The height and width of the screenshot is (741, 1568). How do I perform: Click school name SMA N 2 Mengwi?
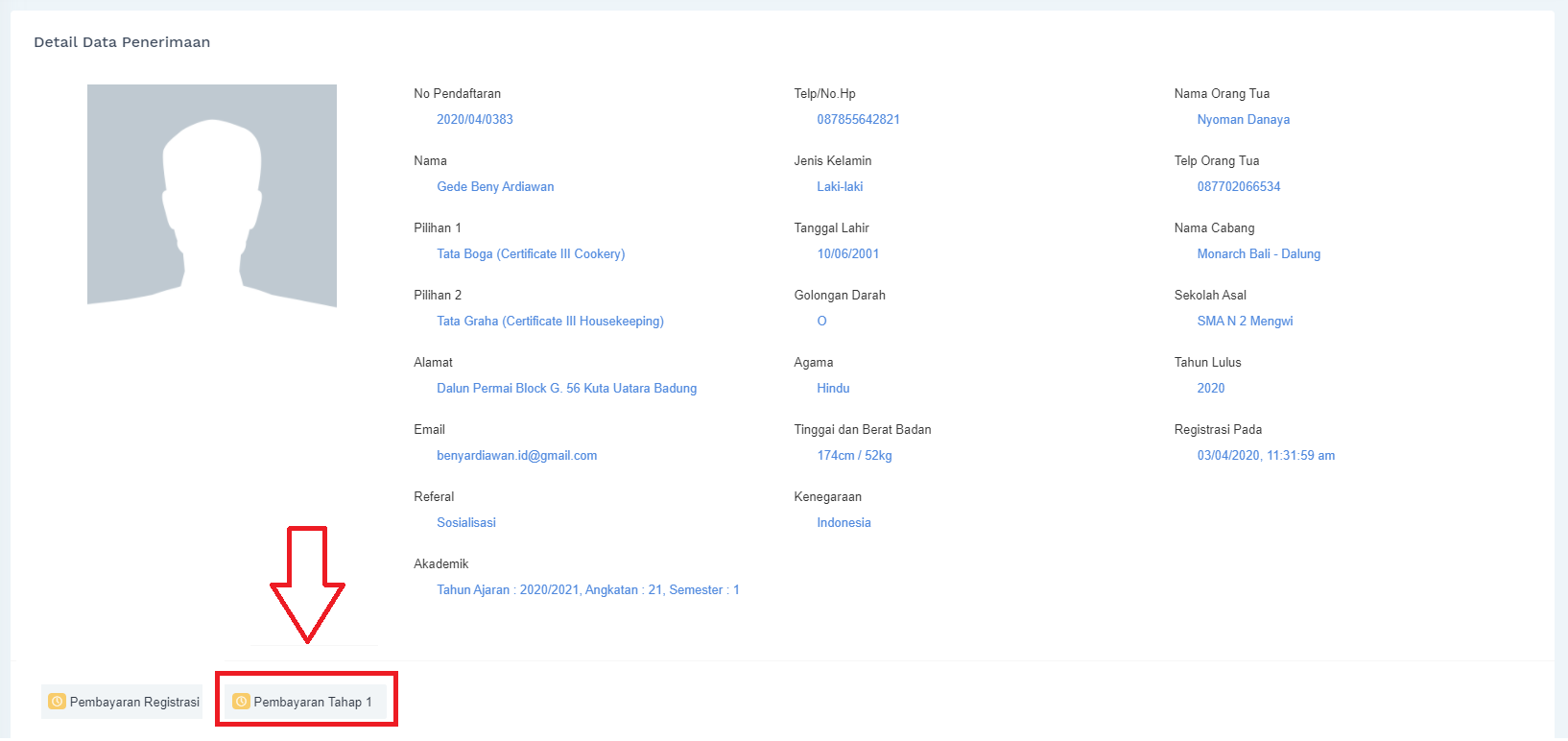click(1245, 322)
